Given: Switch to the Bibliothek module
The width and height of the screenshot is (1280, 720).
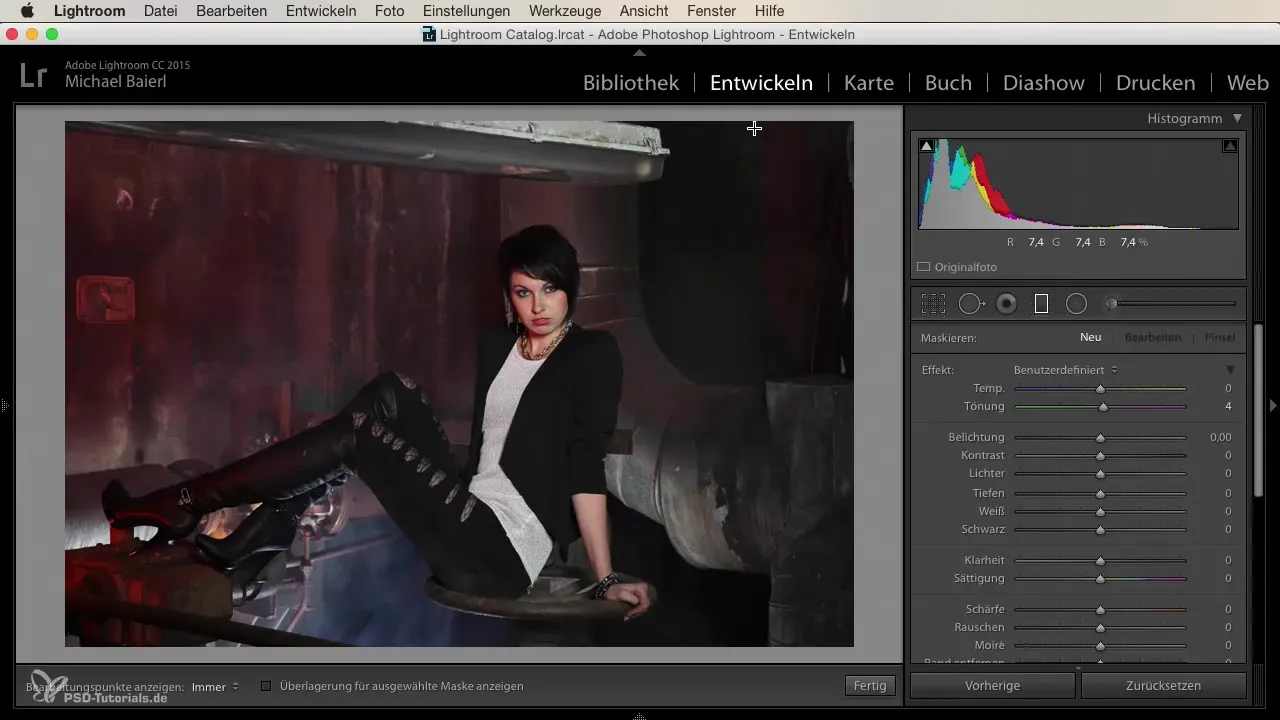Looking at the screenshot, I should pos(631,83).
